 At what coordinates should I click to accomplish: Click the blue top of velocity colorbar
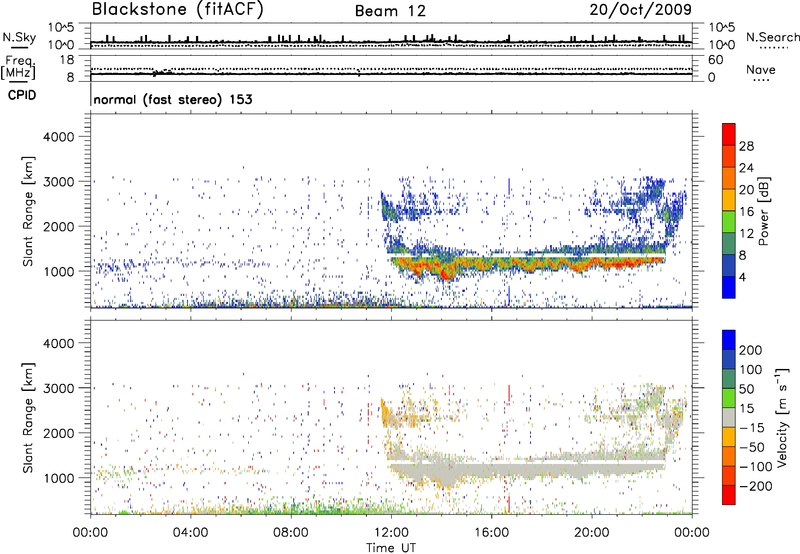[x=729, y=340]
